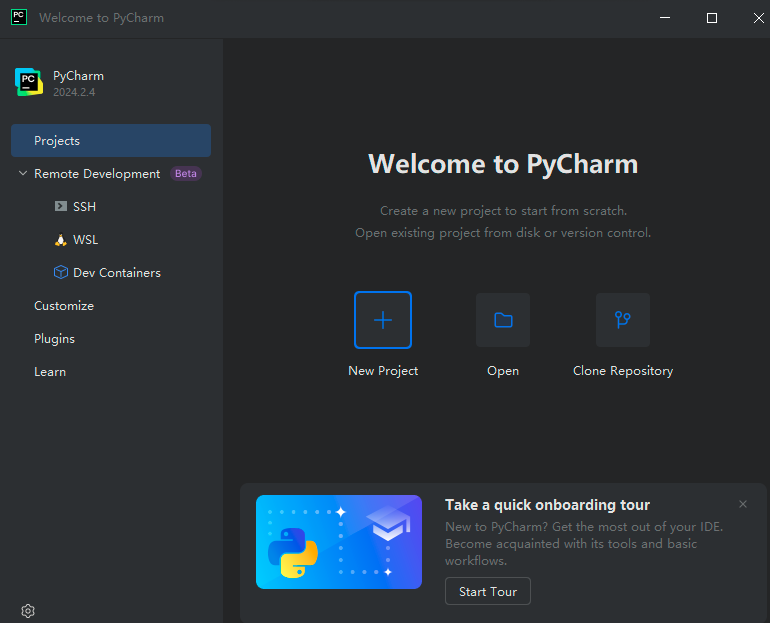Click the New Project plus icon

[x=383, y=320]
